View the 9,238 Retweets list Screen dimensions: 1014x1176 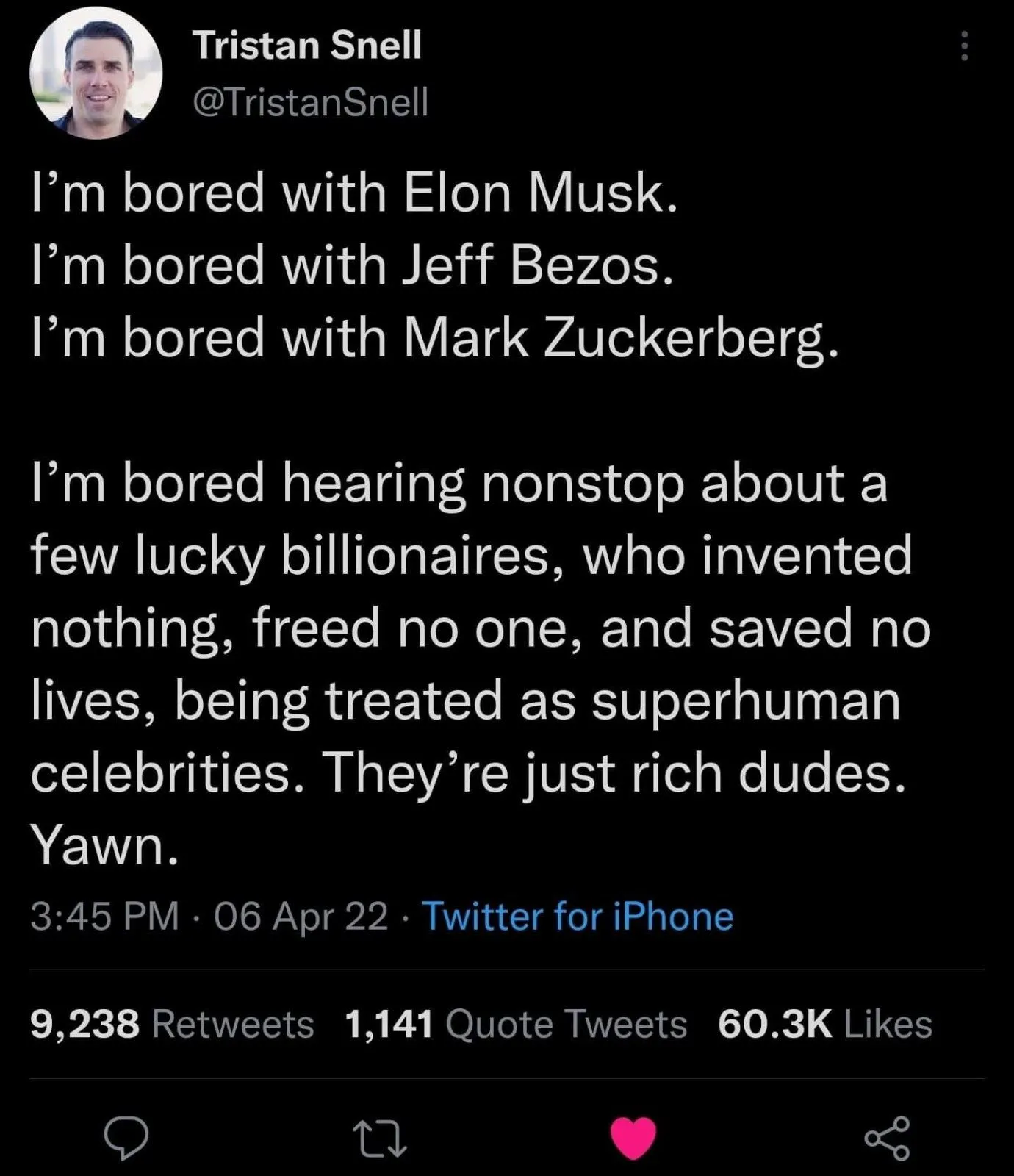[172, 1024]
